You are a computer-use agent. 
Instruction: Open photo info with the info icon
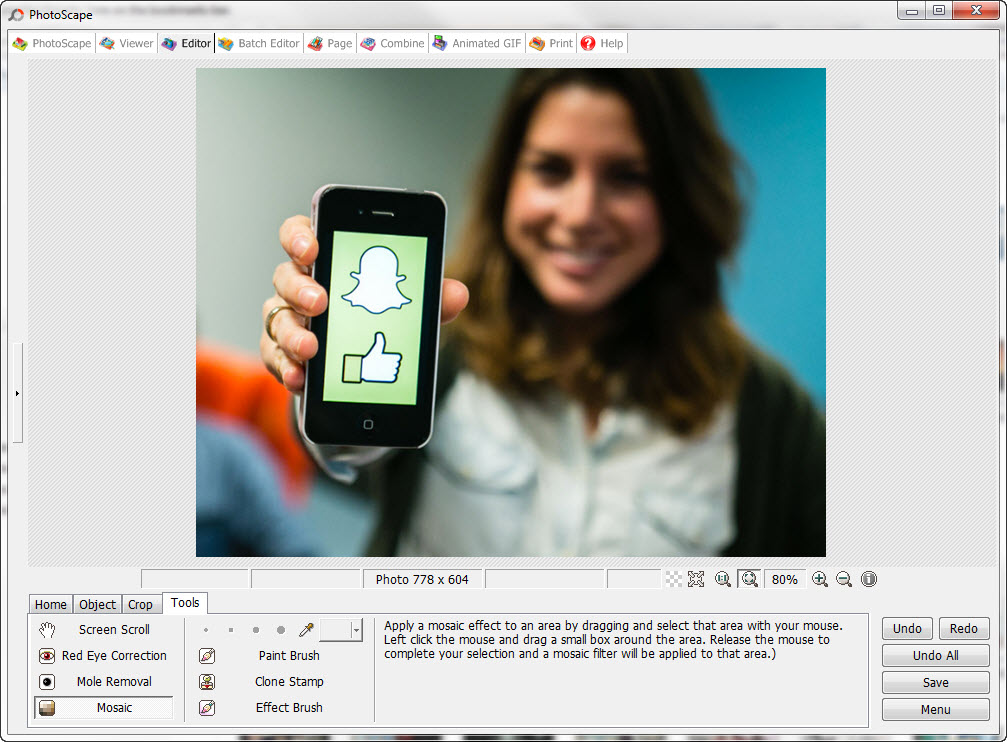pos(868,579)
